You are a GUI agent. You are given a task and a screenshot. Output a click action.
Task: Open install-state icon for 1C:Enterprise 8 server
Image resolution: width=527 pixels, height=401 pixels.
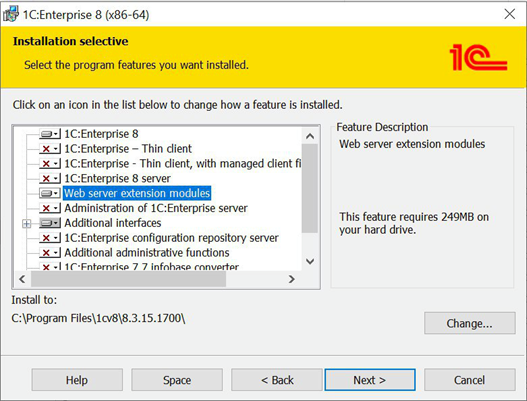pos(50,178)
